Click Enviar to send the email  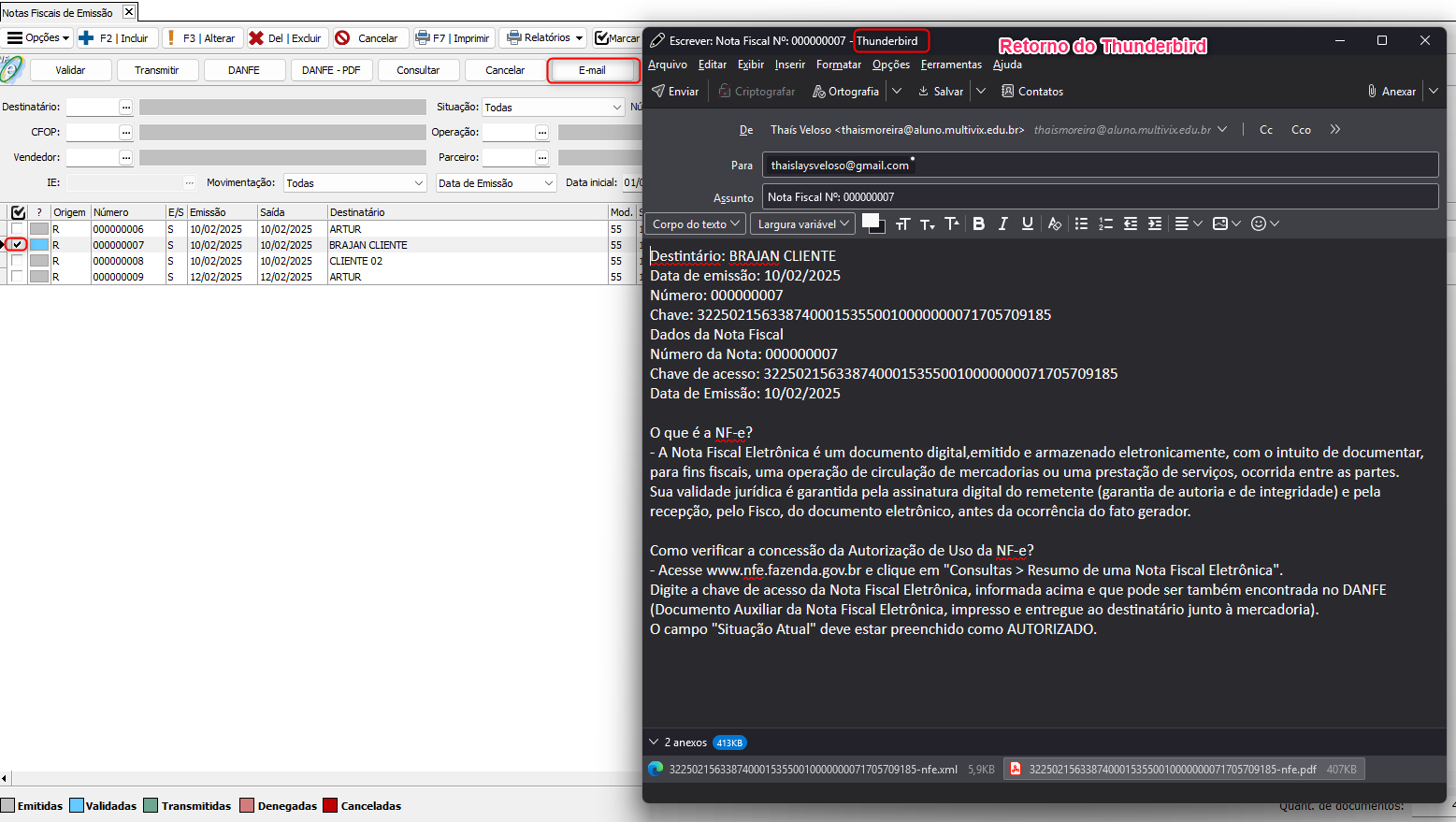[x=675, y=91]
